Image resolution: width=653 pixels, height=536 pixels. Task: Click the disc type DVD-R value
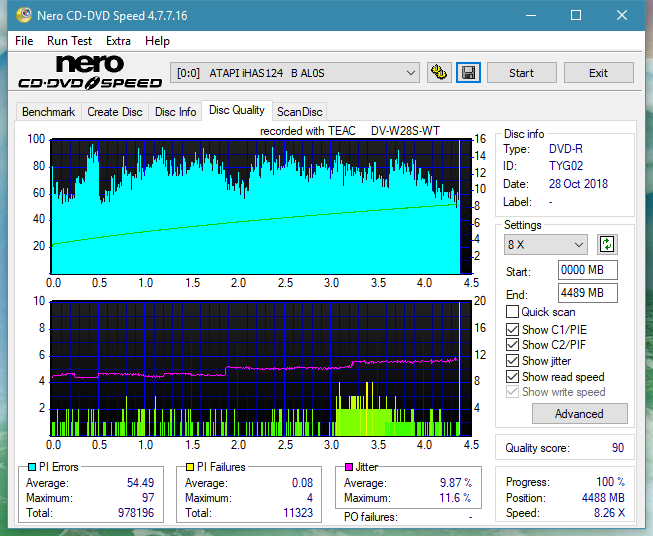click(566, 149)
